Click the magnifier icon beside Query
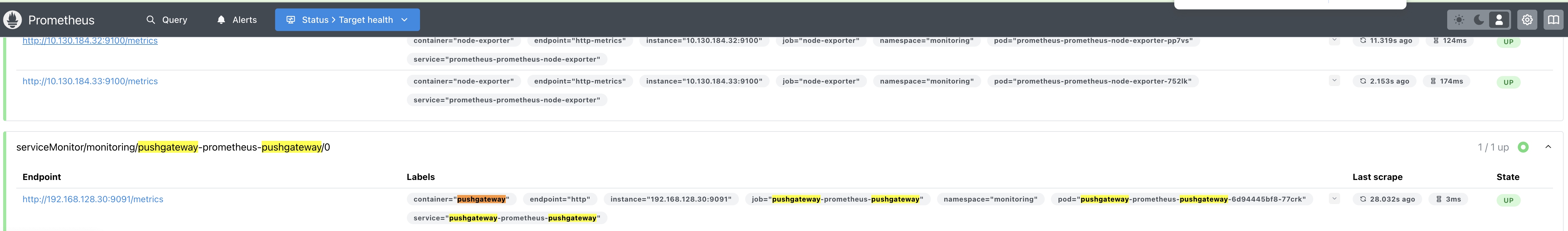Image resolution: width=1568 pixels, height=231 pixels. (x=150, y=19)
